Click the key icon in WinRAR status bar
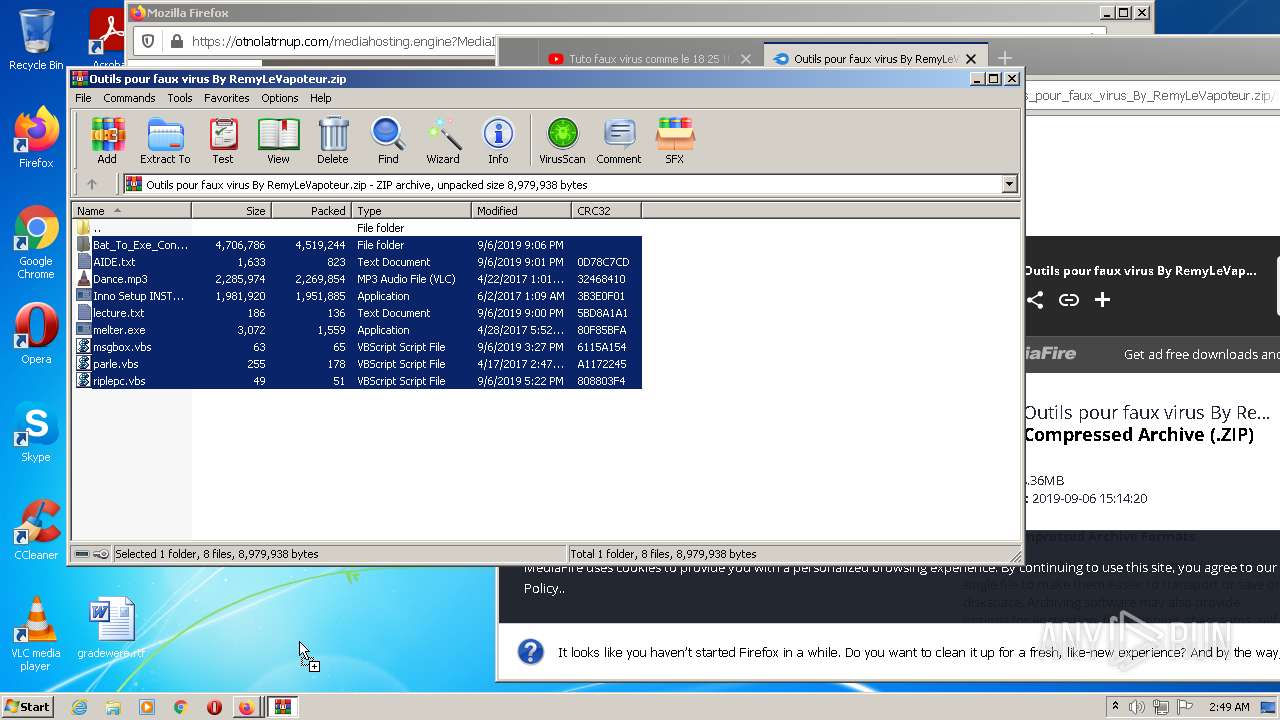 pyautogui.click(x=101, y=554)
